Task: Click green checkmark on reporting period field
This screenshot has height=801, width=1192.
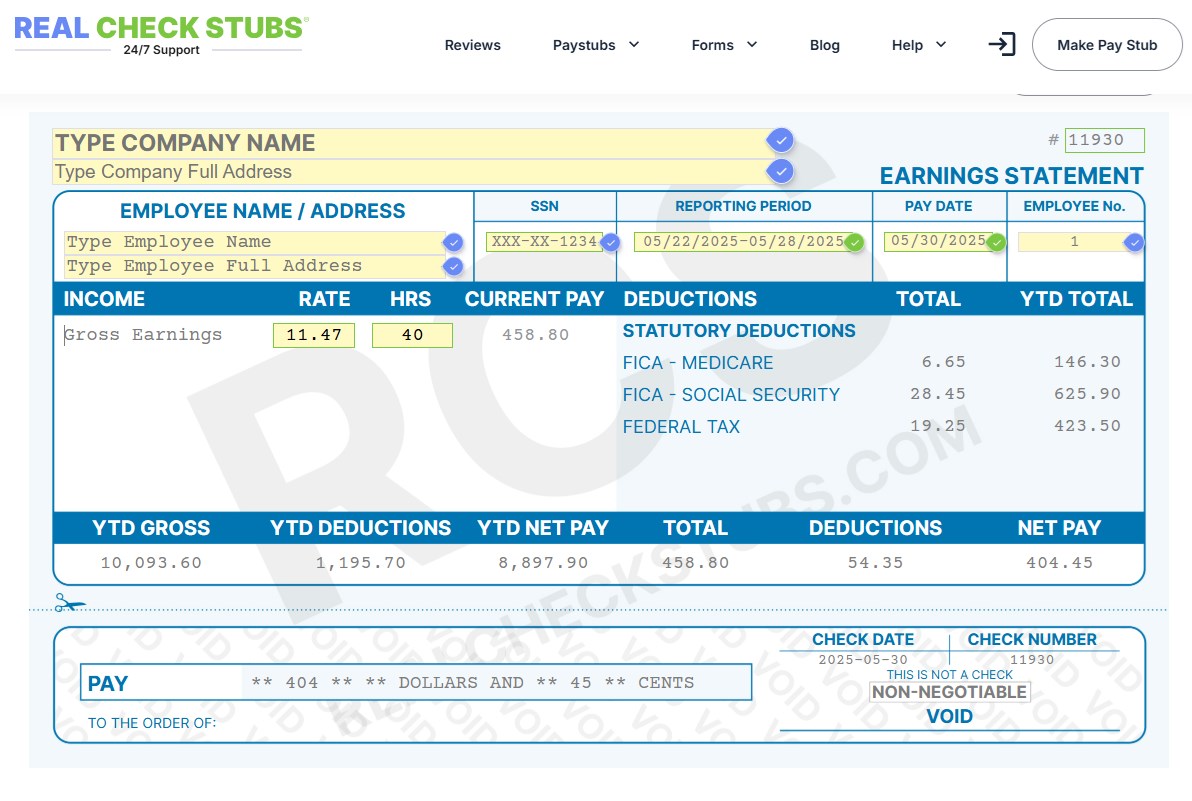Action: 854,242
